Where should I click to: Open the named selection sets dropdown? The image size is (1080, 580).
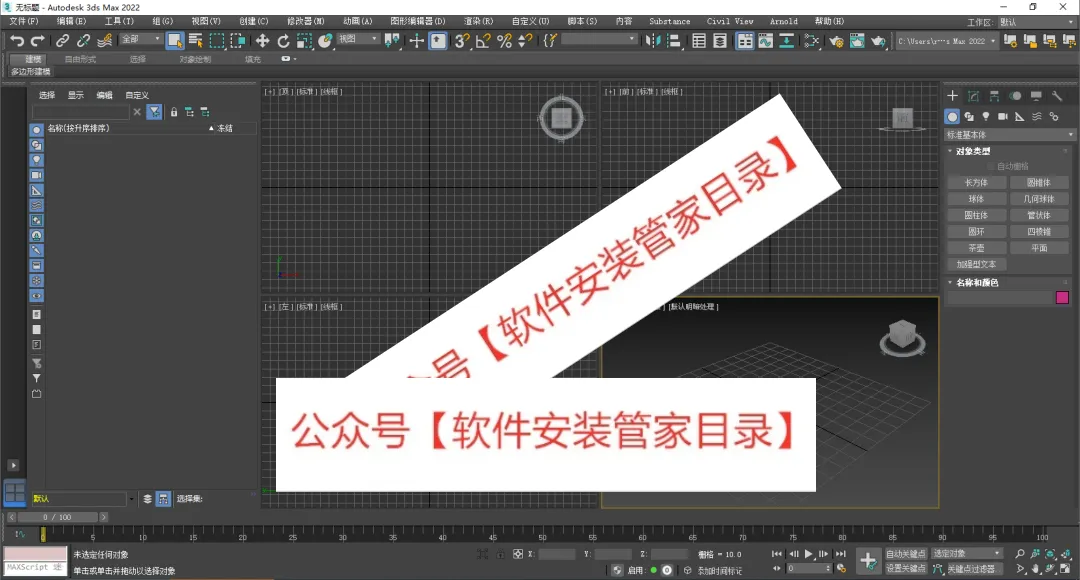(599, 40)
